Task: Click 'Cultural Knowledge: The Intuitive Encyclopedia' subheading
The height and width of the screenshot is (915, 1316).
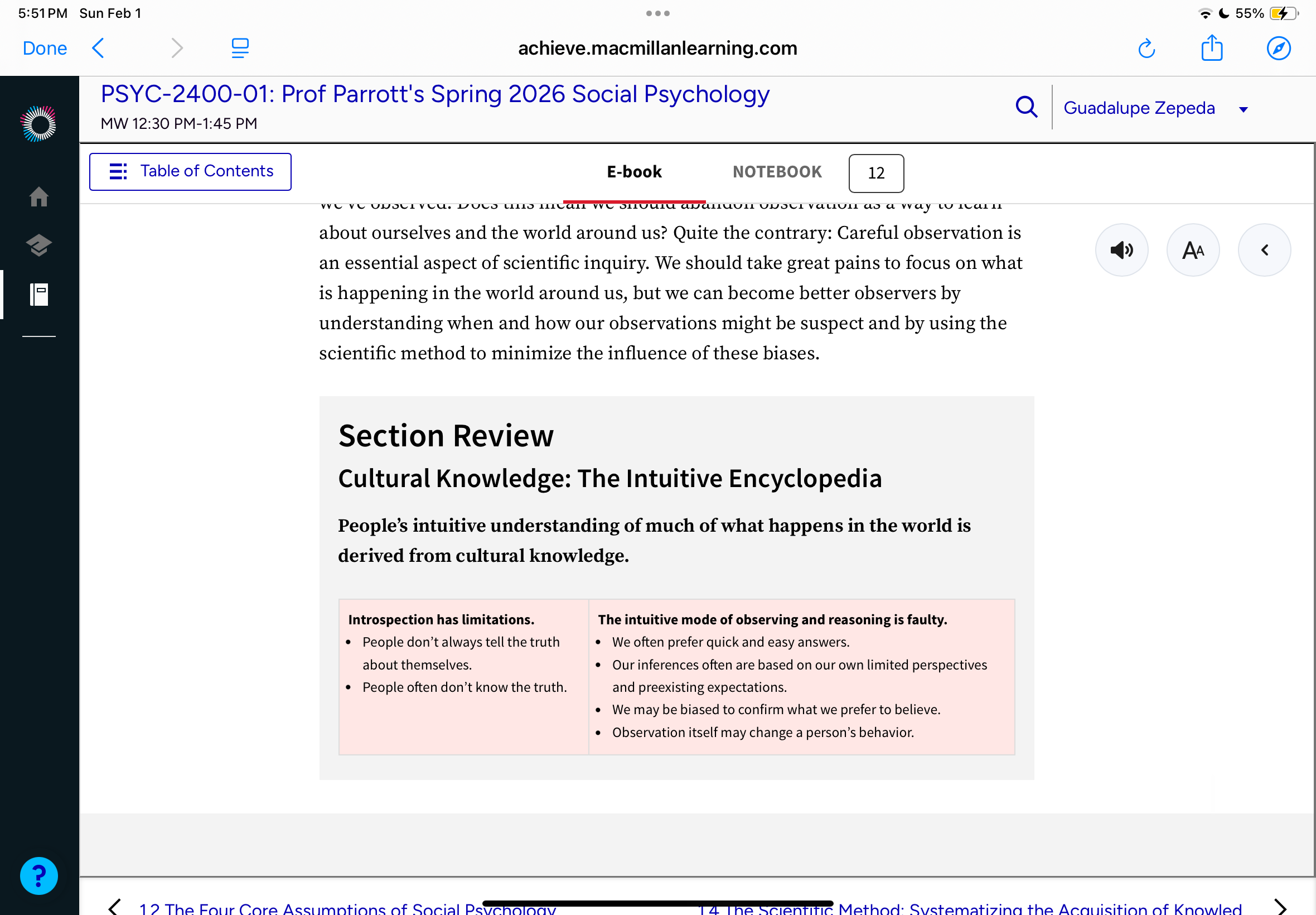Action: click(609, 478)
